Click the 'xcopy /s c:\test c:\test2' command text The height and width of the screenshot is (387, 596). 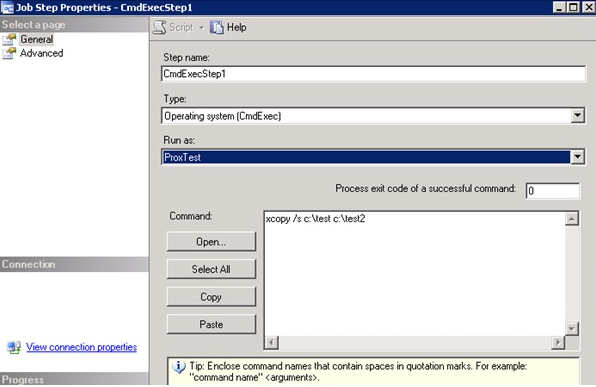pyautogui.click(x=315, y=219)
